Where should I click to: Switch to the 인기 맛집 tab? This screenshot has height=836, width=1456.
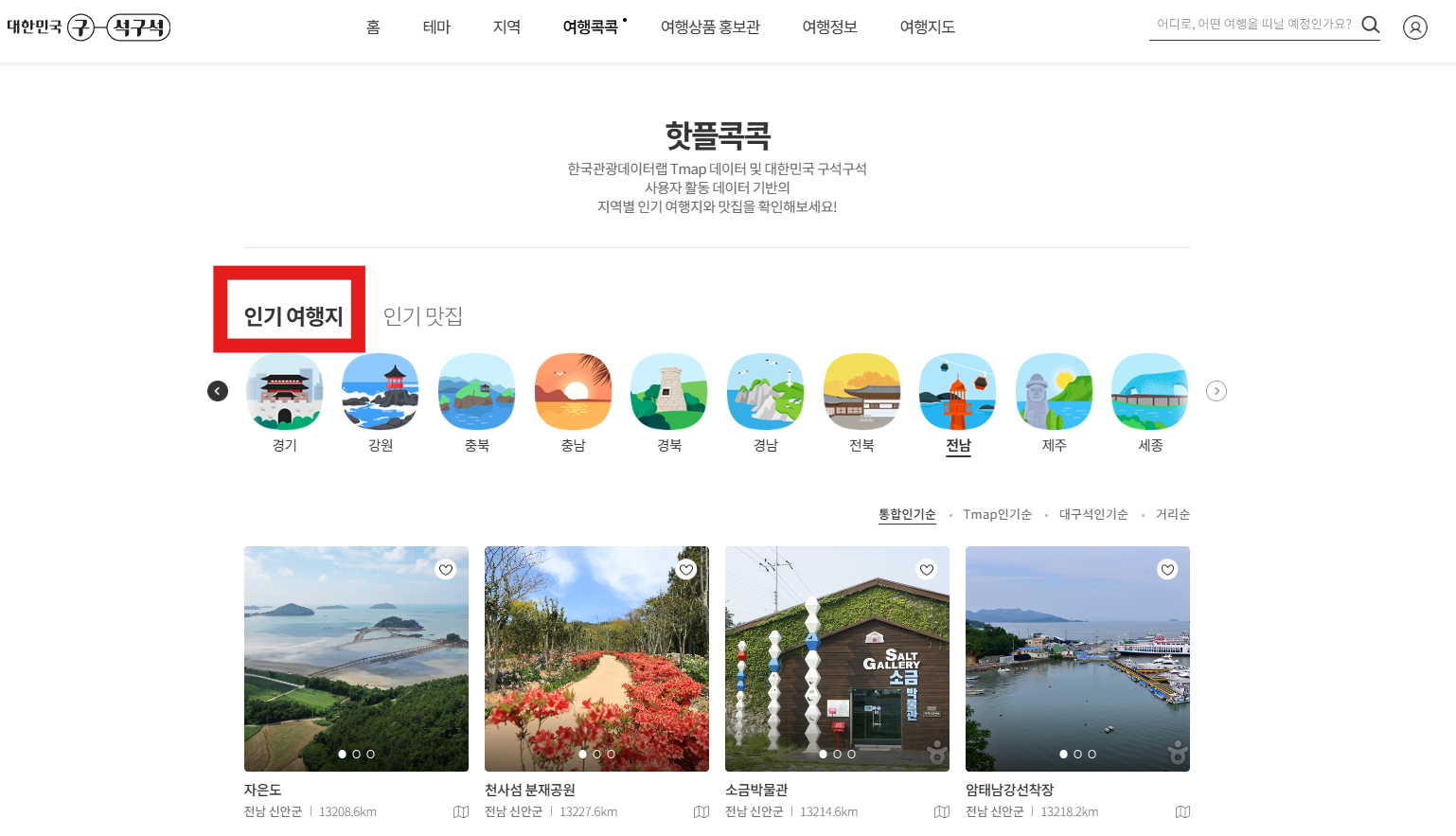420,318
